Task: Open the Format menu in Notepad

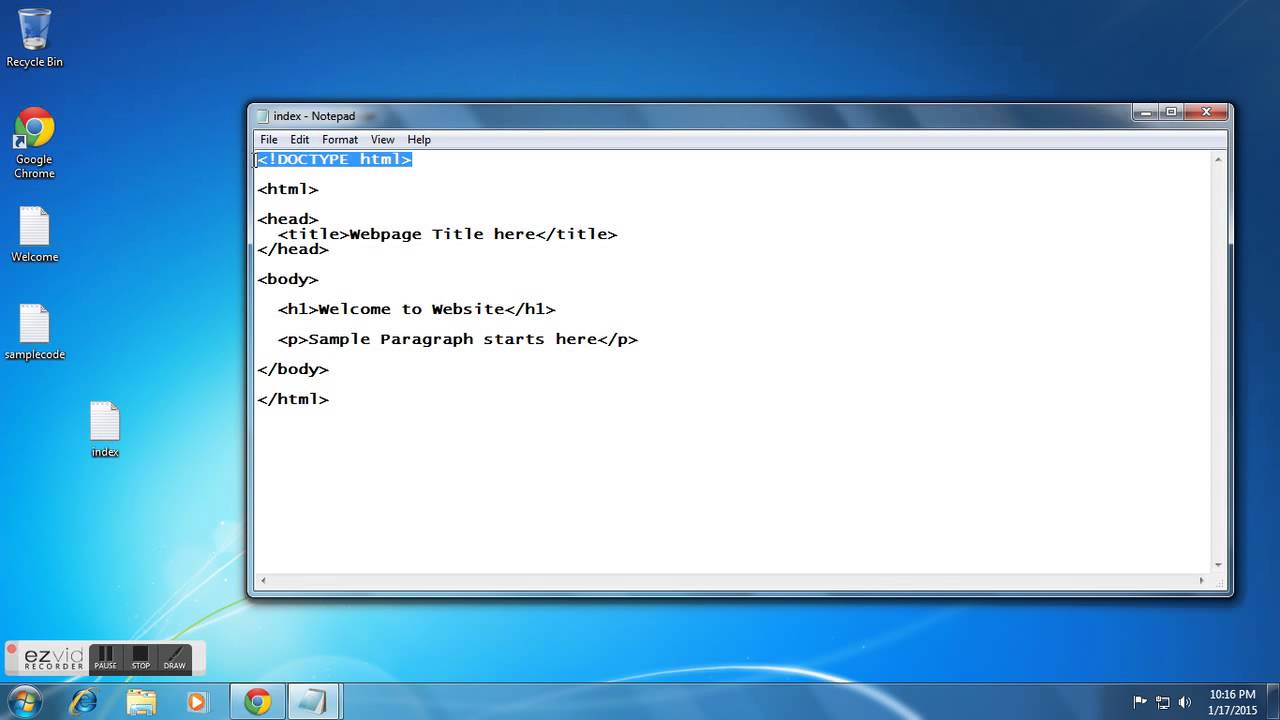Action: (340, 140)
